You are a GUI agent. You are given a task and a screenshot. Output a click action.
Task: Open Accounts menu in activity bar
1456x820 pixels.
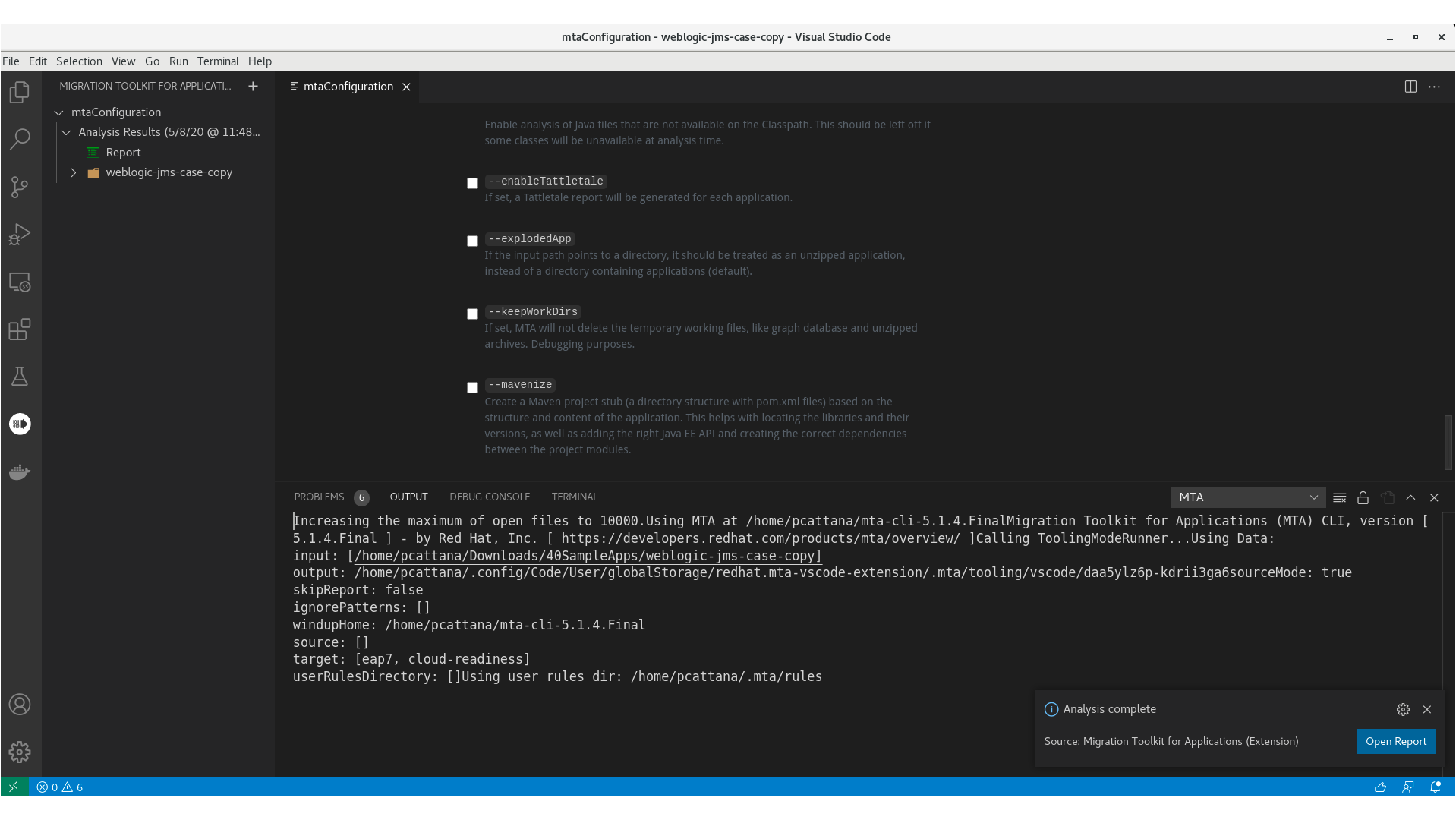(20, 705)
